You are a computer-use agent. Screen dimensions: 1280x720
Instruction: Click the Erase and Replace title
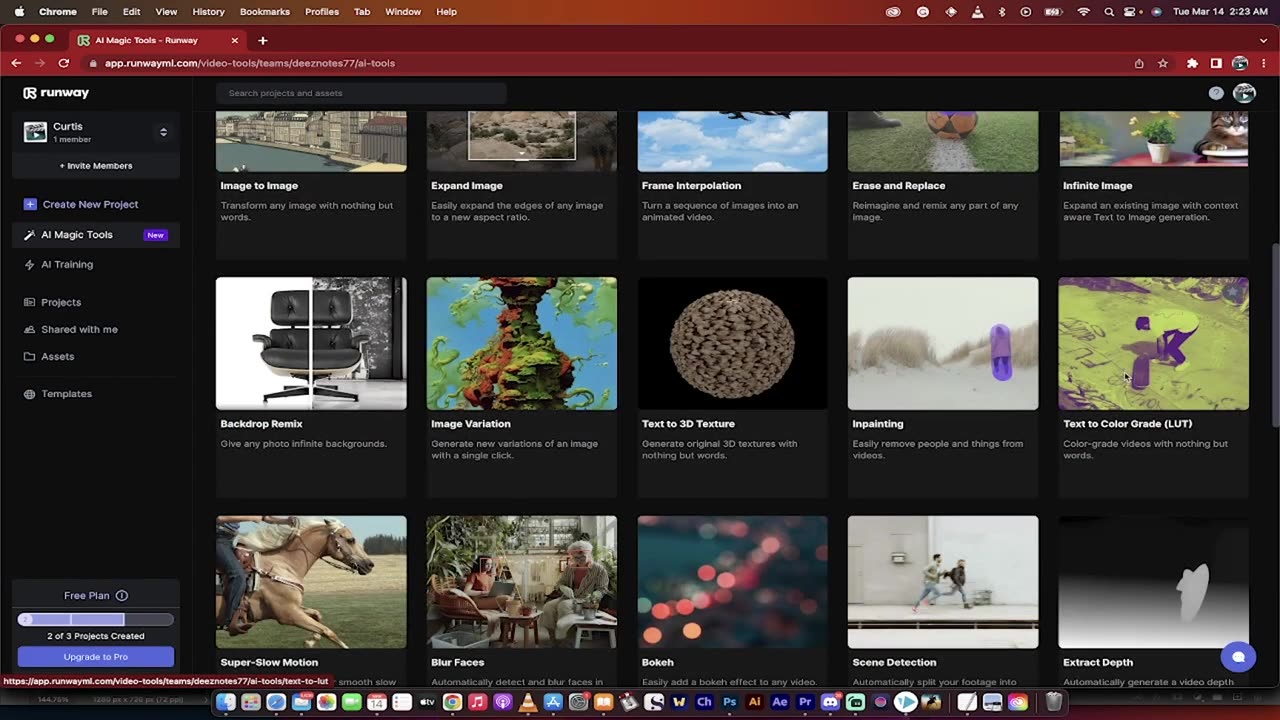[898, 186]
